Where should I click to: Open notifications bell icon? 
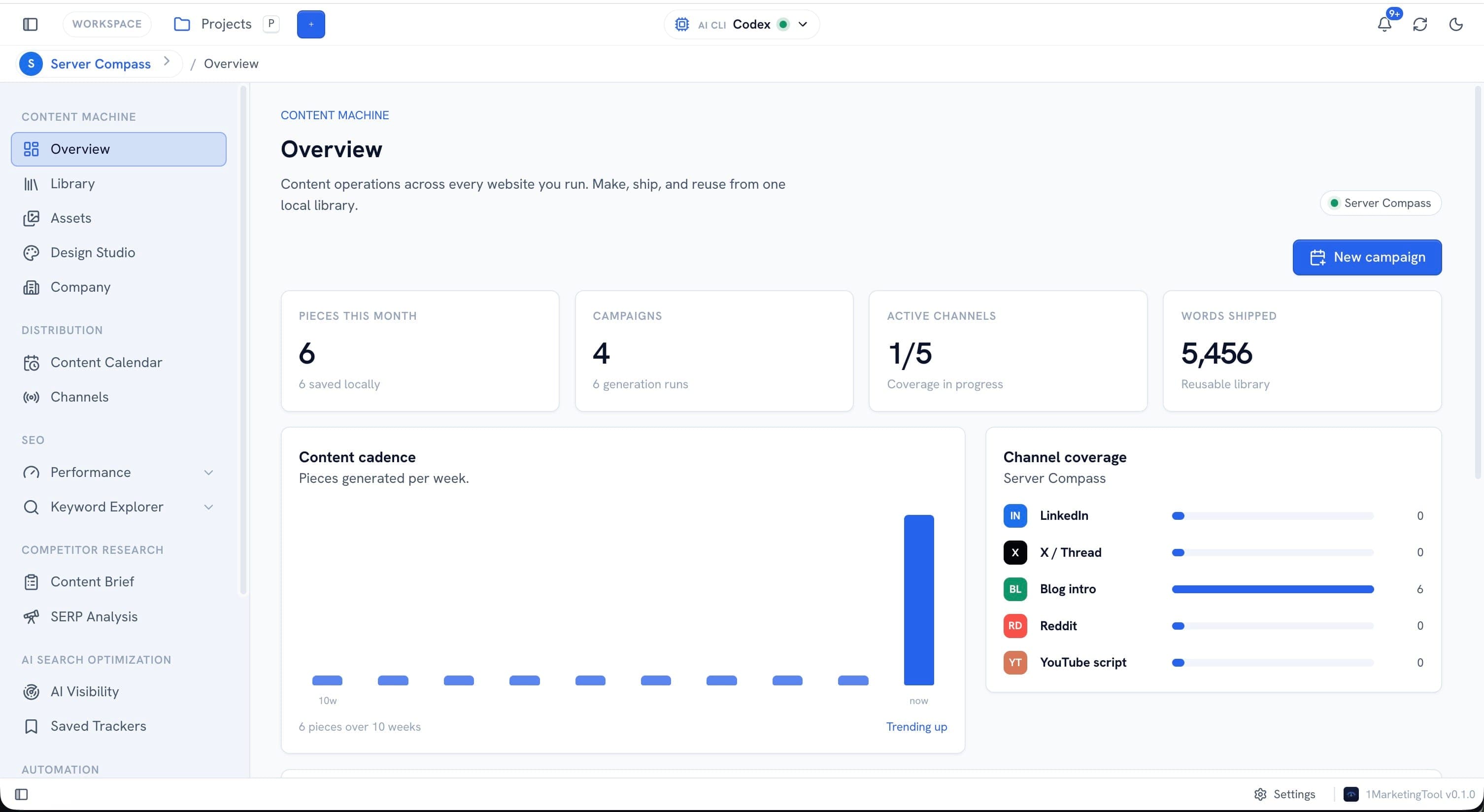click(1384, 24)
